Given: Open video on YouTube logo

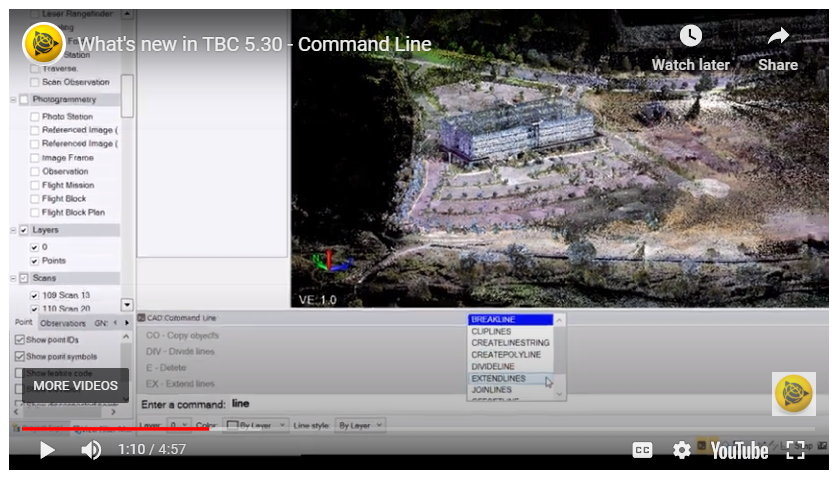Looking at the screenshot, I should [x=739, y=450].
